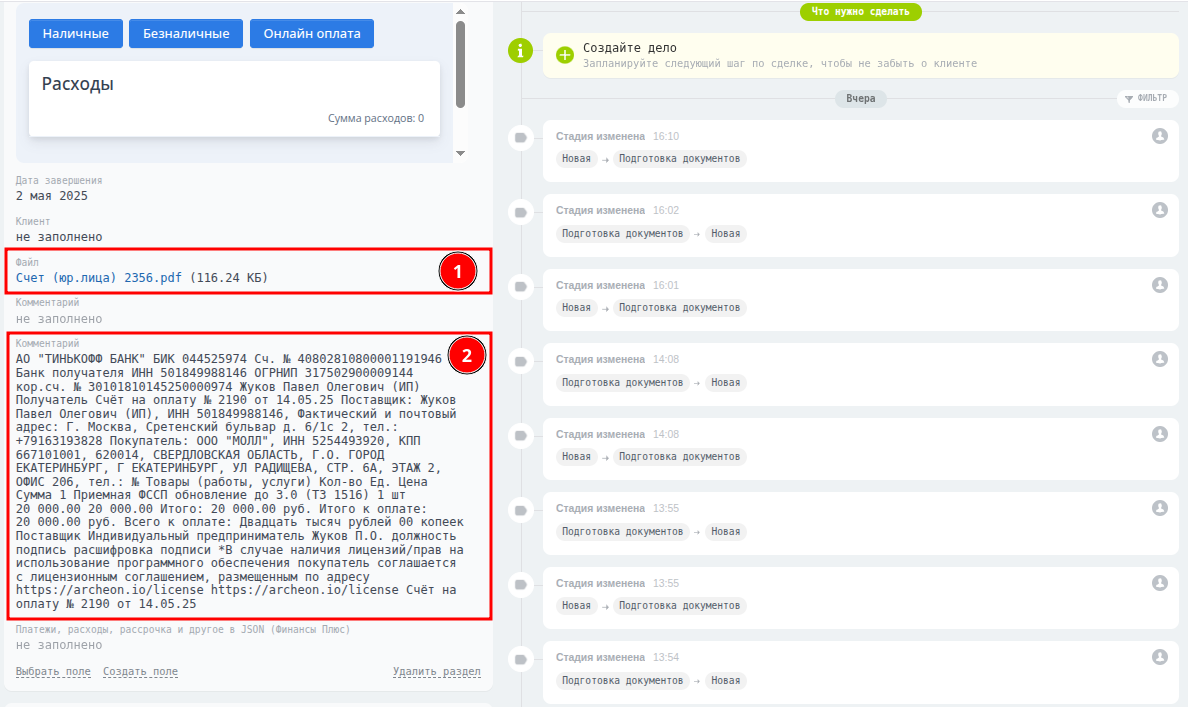Click the Удалить раздел link

pyautogui.click(x=436, y=671)
